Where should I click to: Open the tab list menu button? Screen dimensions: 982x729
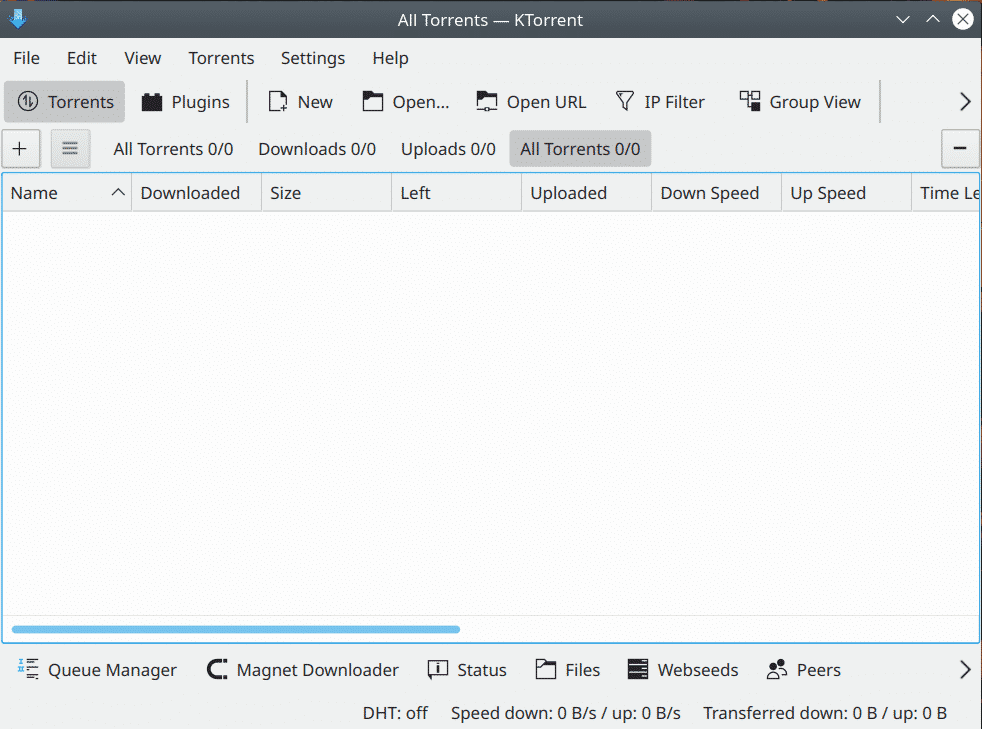[x=70, y=149]
